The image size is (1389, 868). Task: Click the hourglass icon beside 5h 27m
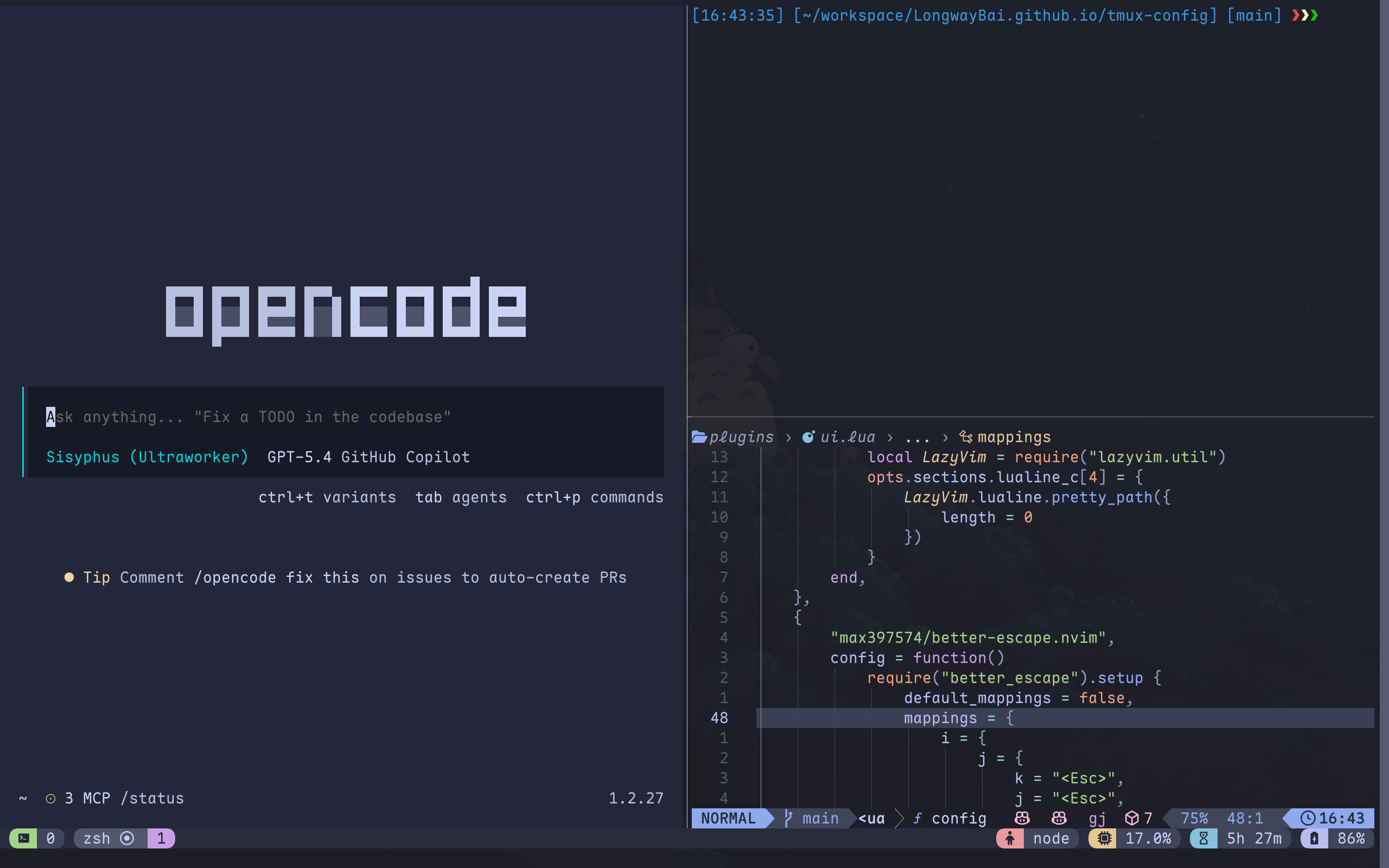click(x=1205, y=838)
